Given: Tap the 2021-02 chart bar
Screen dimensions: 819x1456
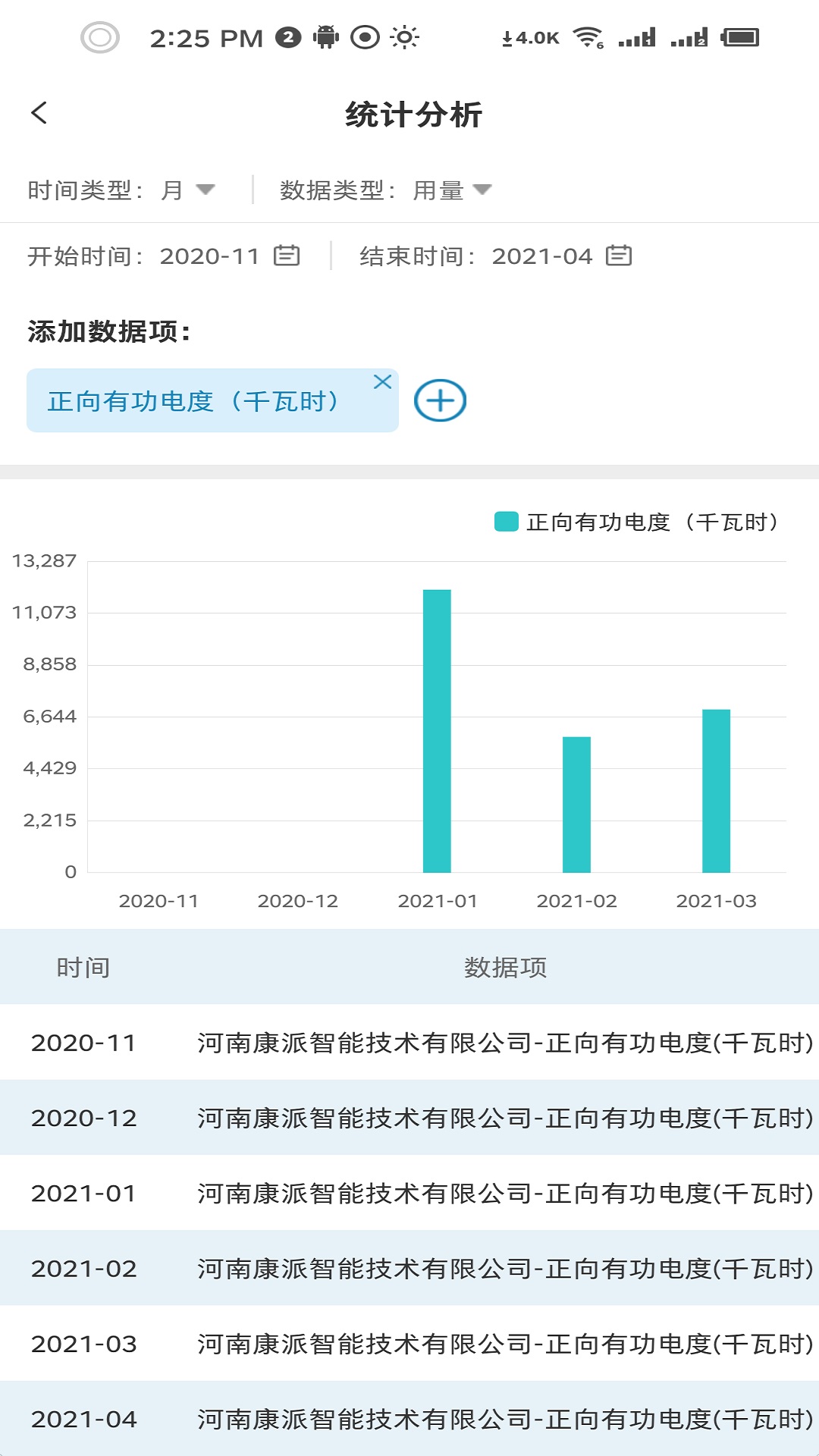Looking at the screenshot, I should tap(576, 804).
